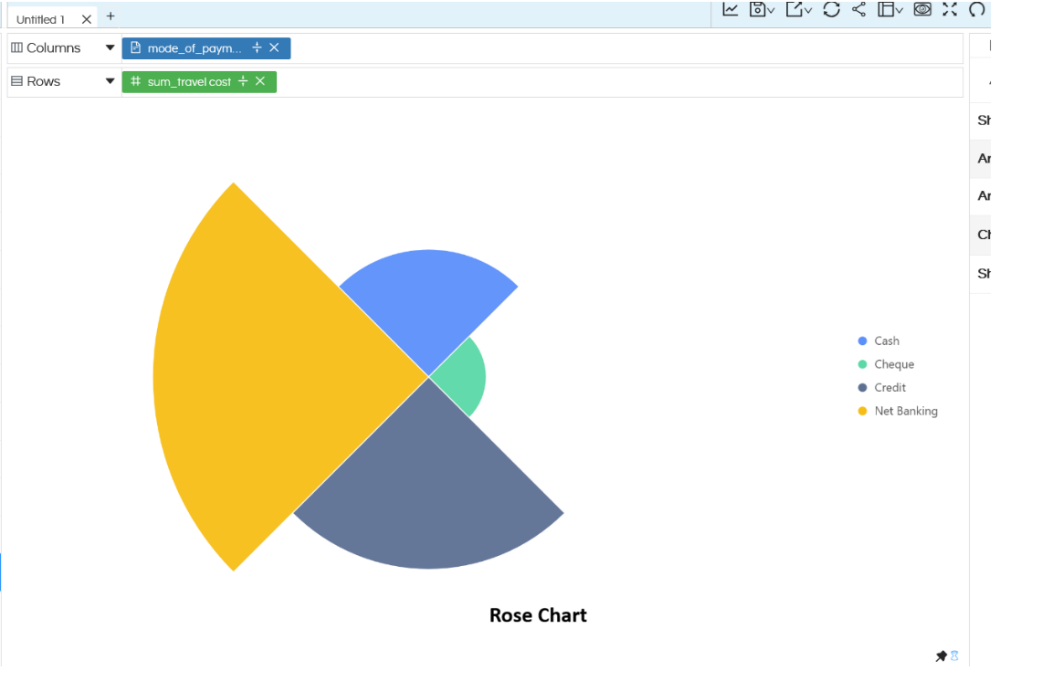Image resolution: width=1052 pixels, height=681 pixels.
Task: Open the Rows dropdown arrow
Action: pyautogui.click(x=108, y=81)
